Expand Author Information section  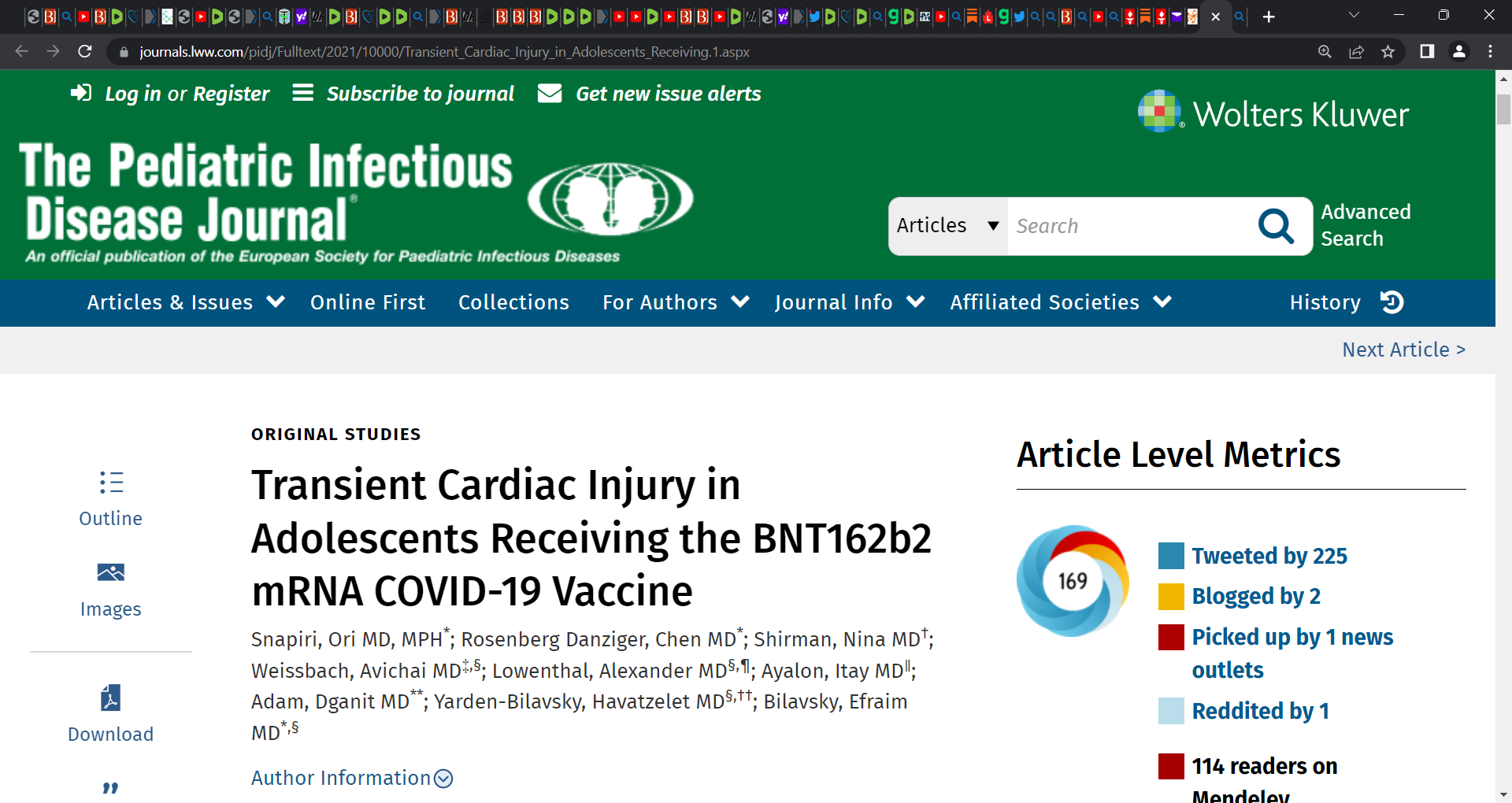pos(352,778)
